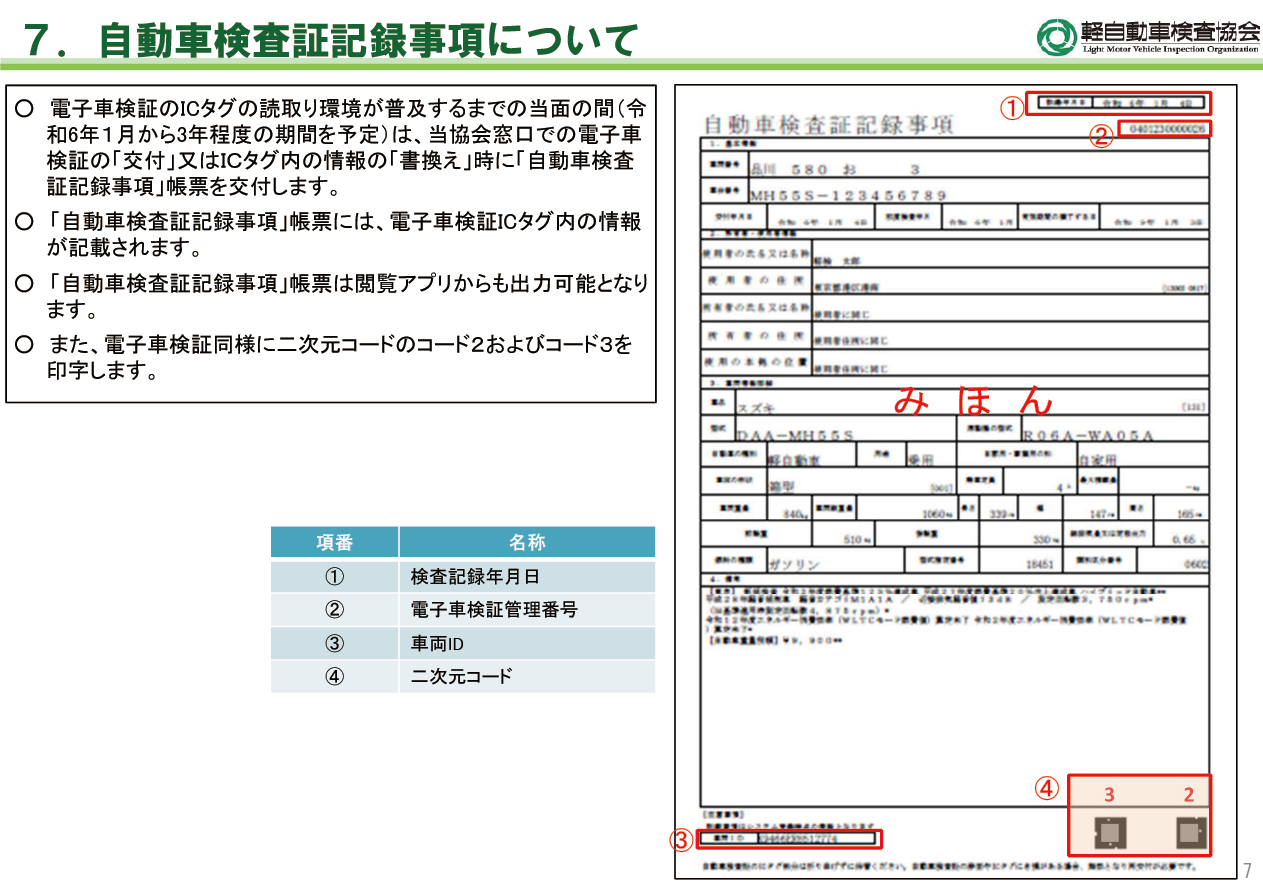Click the value 18451 in the sample form
Viewport: 1263px width, 893px height.
1039,564
